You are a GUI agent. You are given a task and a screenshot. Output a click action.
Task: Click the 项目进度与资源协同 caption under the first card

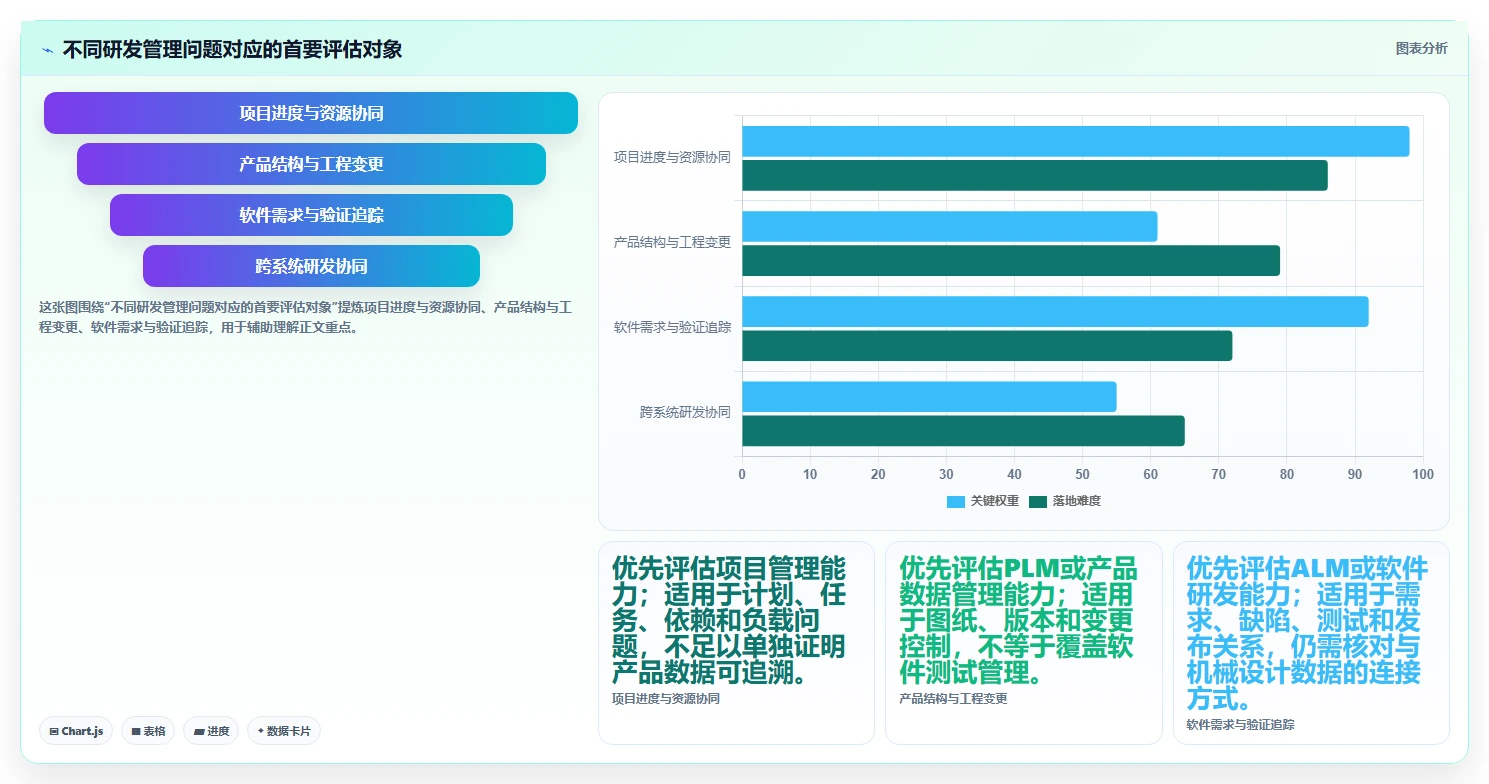coord(665,699)
